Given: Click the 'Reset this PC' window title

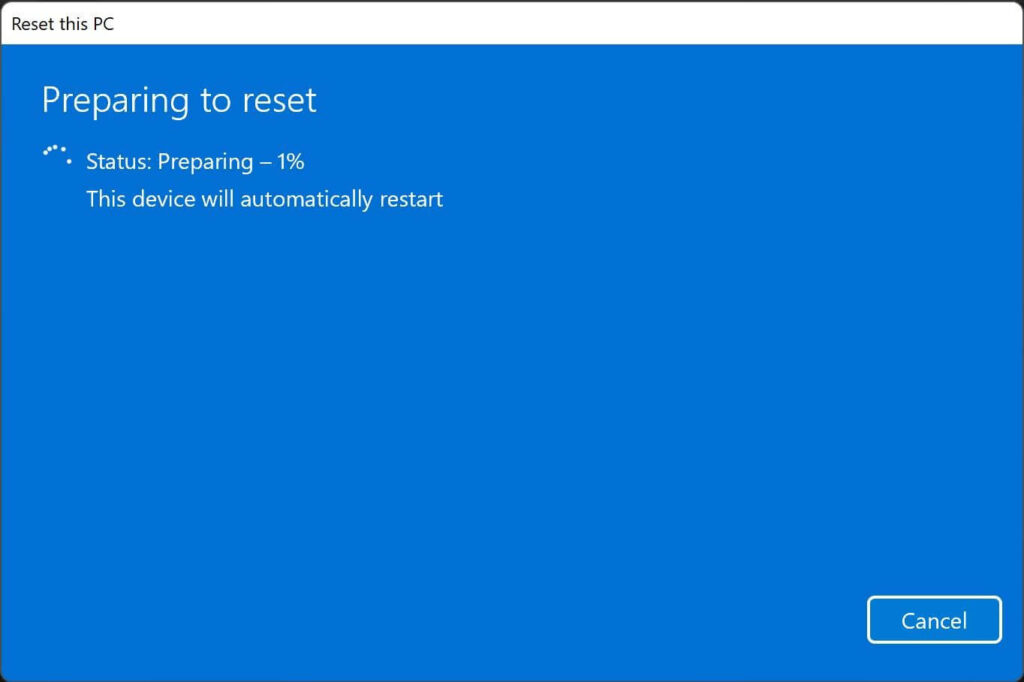Looking at the screenshot, I should (x=63, y=24).
